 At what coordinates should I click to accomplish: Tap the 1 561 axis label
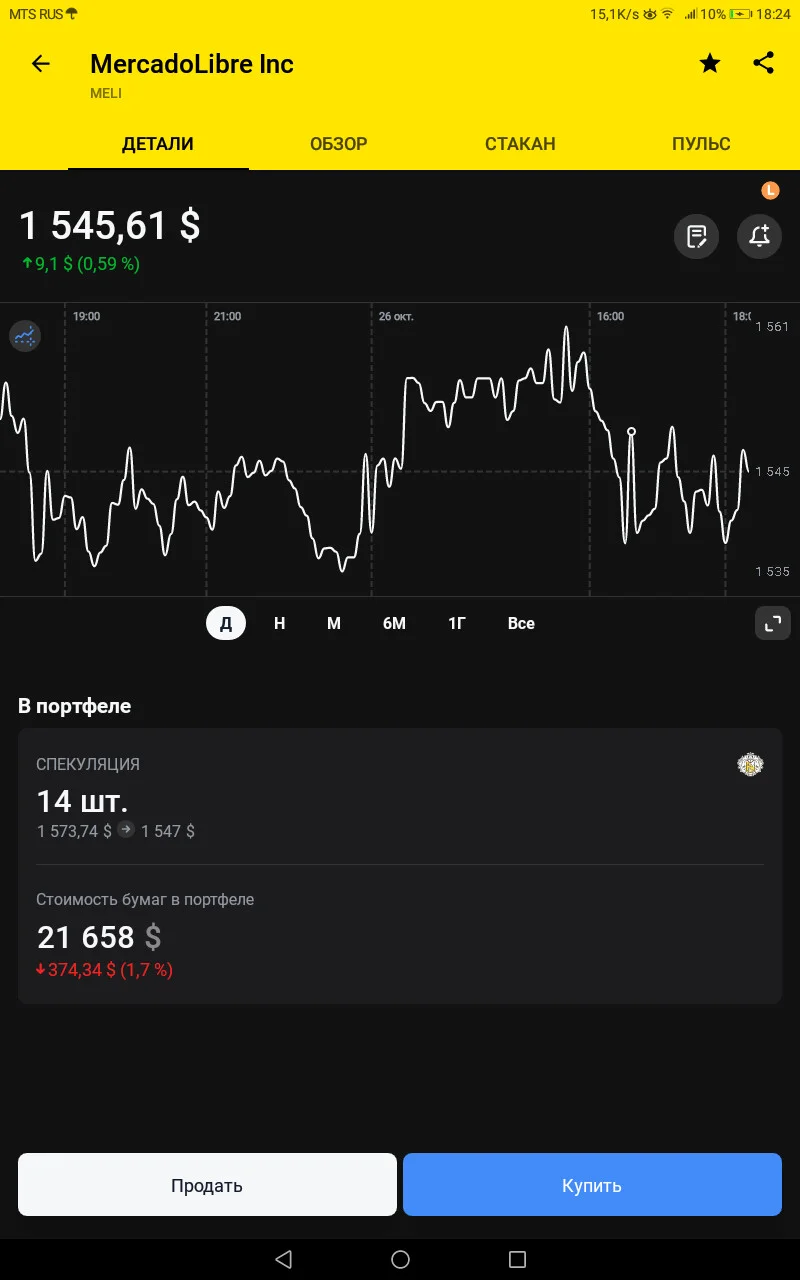pos(772,327)
